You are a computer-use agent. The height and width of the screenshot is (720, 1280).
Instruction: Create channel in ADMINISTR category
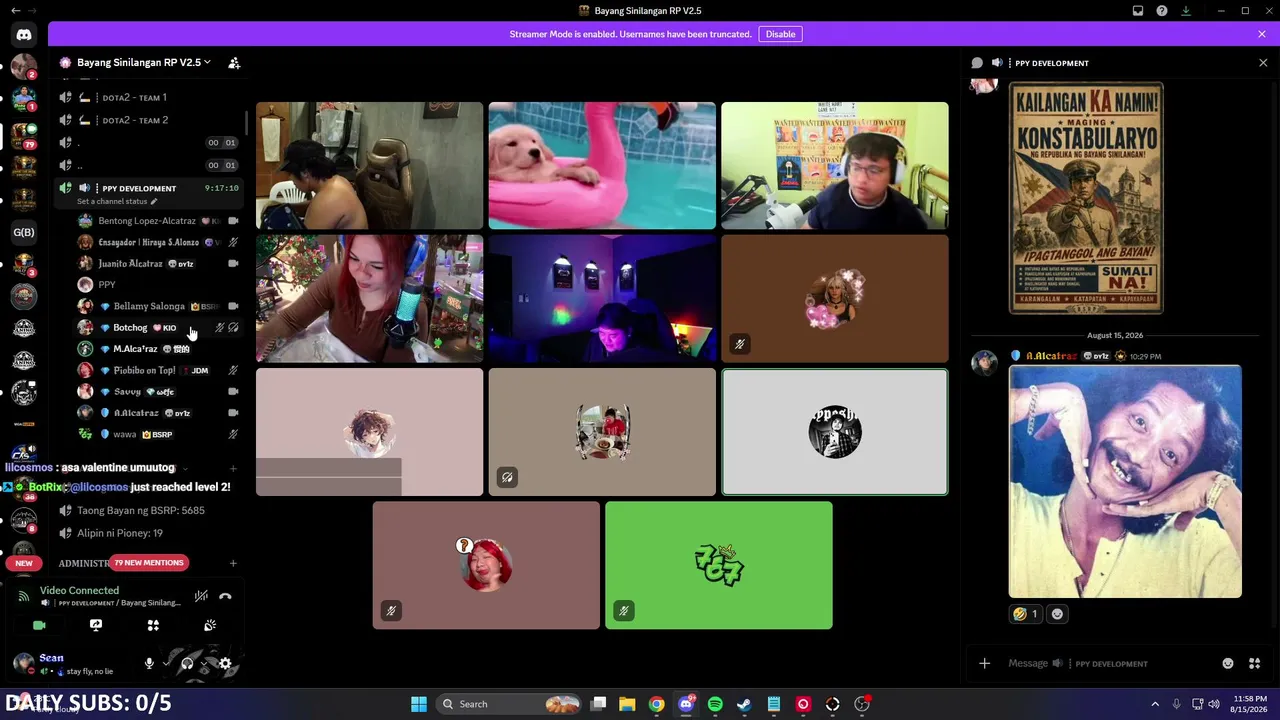pyautogui.click(x=233, y=563)
